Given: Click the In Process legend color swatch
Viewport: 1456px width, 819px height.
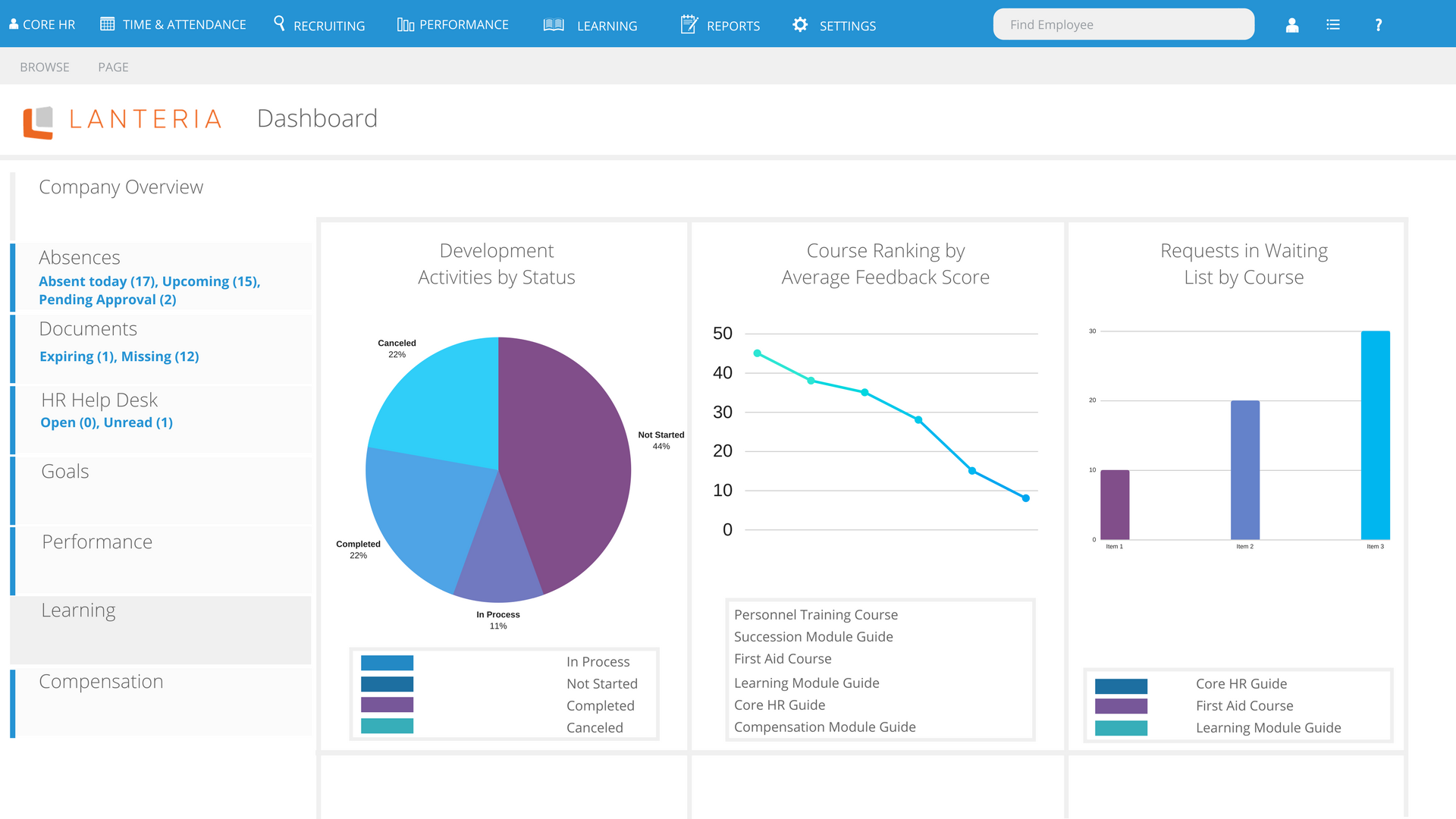Looking at the screenshot, I should (387, 663).
